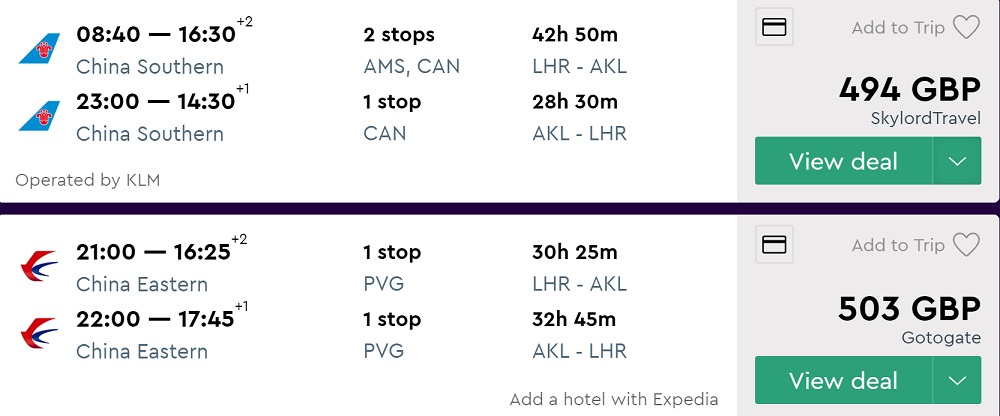Save the 503 GBP flight with heart icon
The width and height of the screenshot is (1000, 416).
966,245
